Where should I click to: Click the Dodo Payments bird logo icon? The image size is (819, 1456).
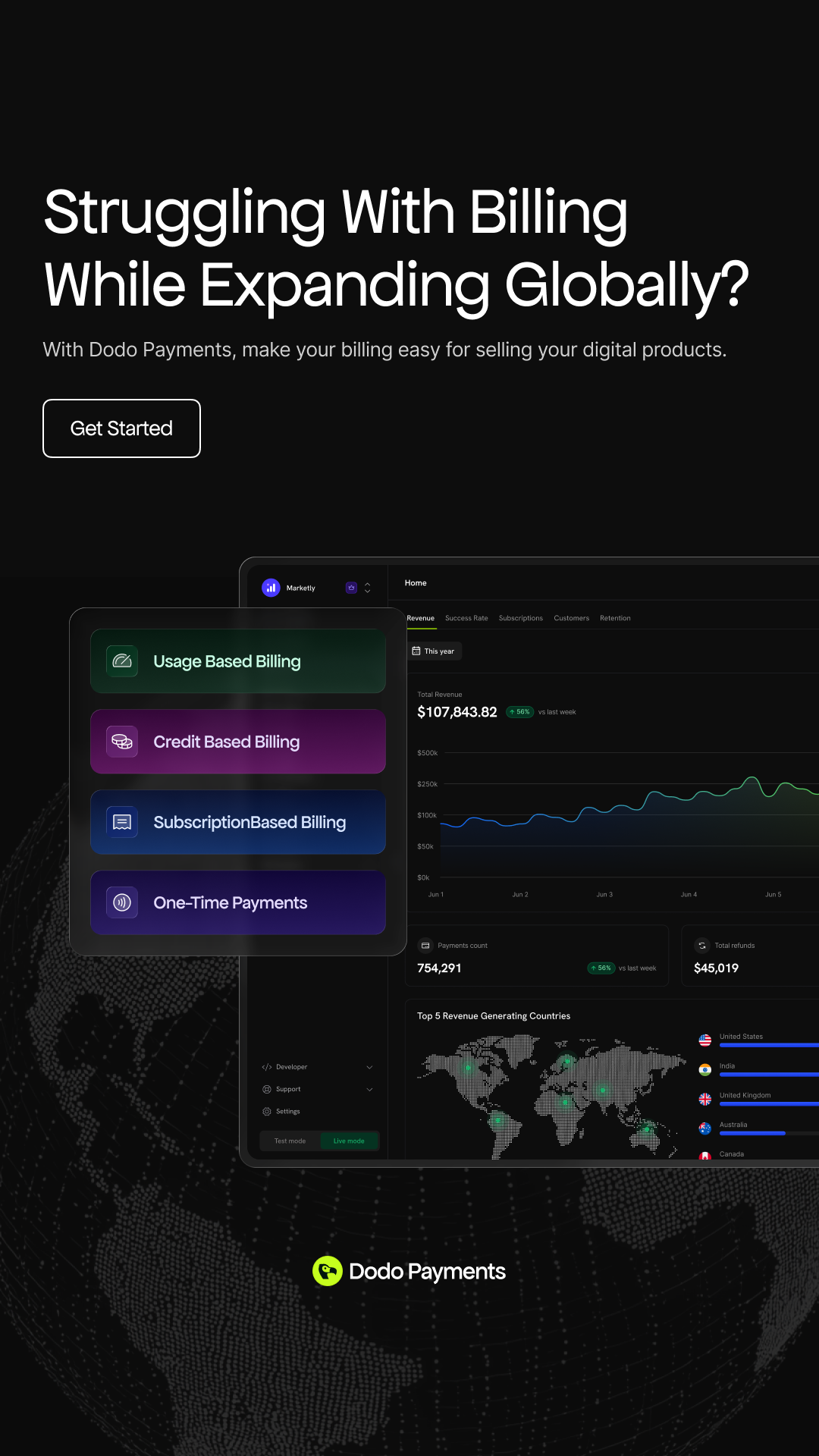[328, 1271]
